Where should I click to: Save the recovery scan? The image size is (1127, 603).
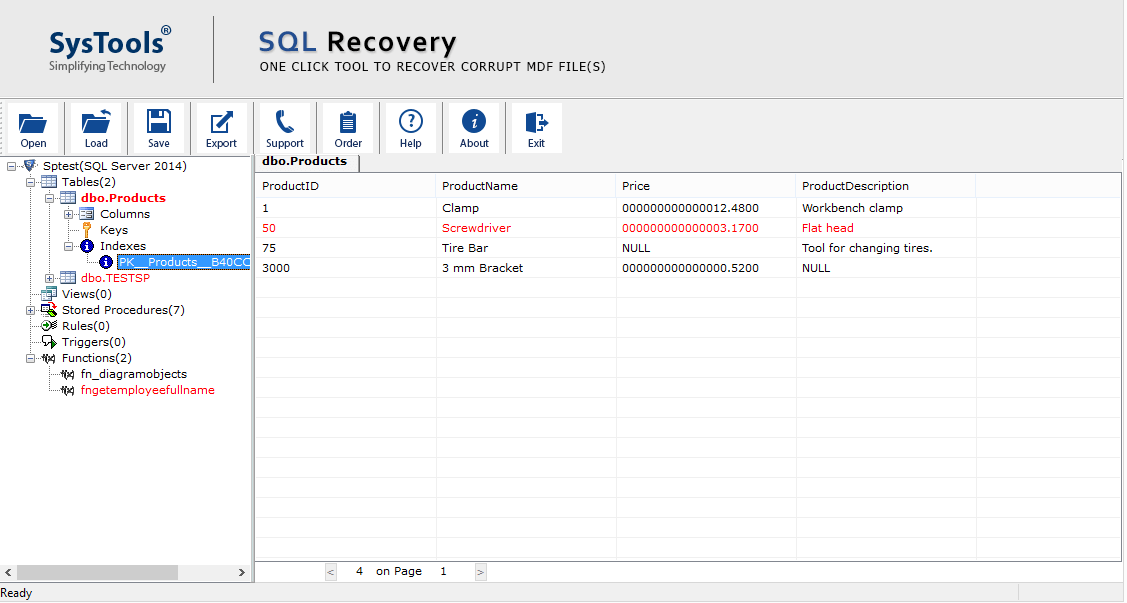(159, 127)
